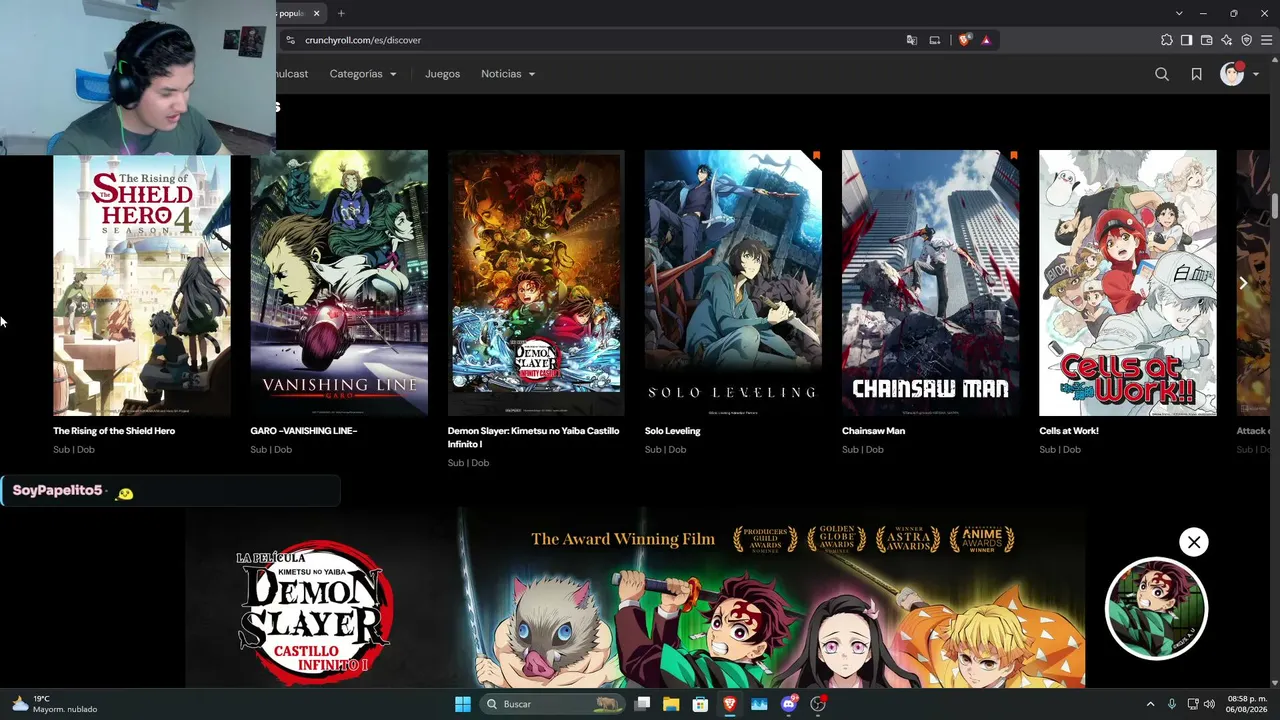Click the 'Sub | Dob' text under Solo Leveling
Image resolution: width=1280 pixels, height=720 pixels.
[x=666, y=450]
